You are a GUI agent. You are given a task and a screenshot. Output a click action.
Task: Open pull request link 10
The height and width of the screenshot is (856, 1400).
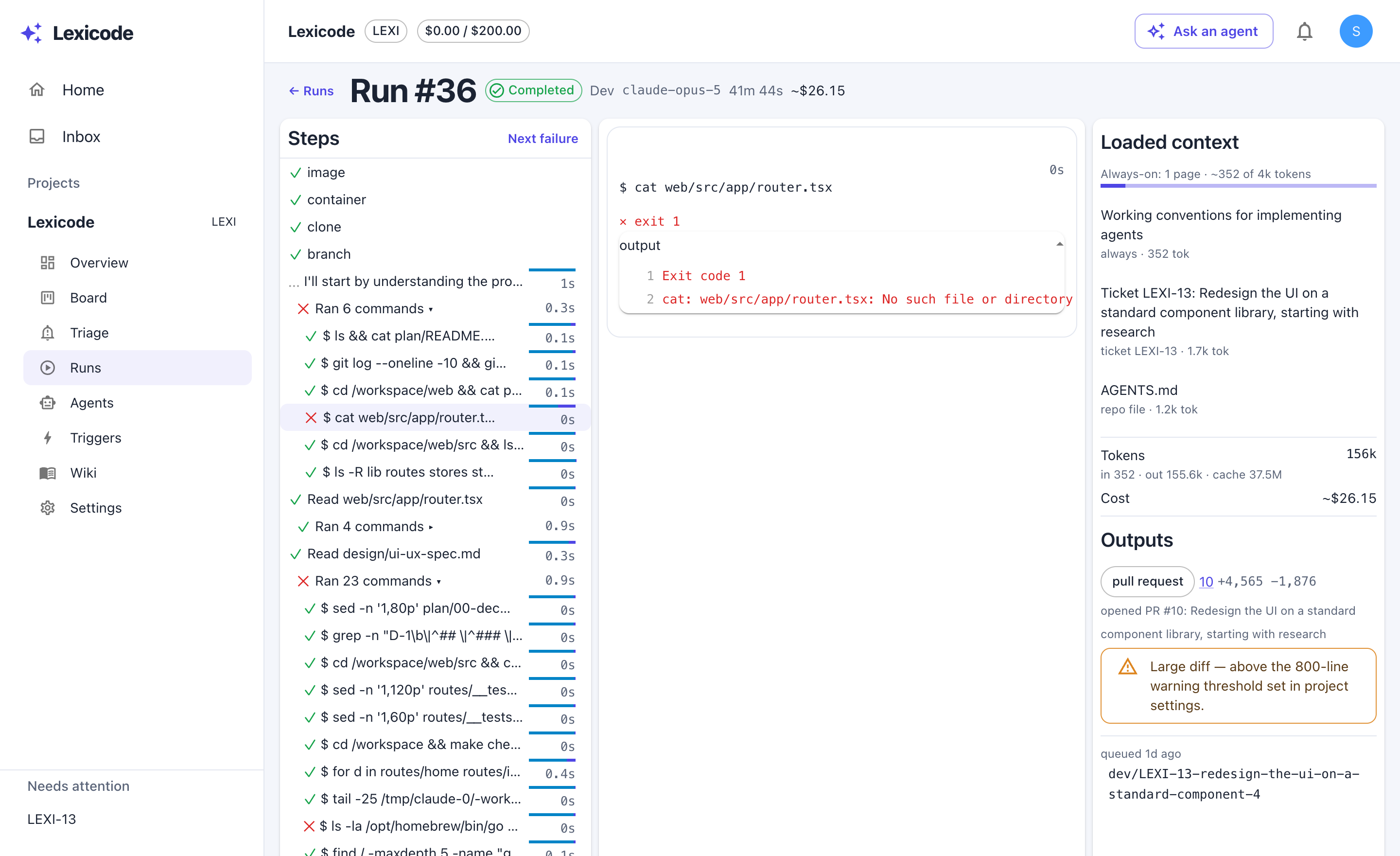[1206, 582]
